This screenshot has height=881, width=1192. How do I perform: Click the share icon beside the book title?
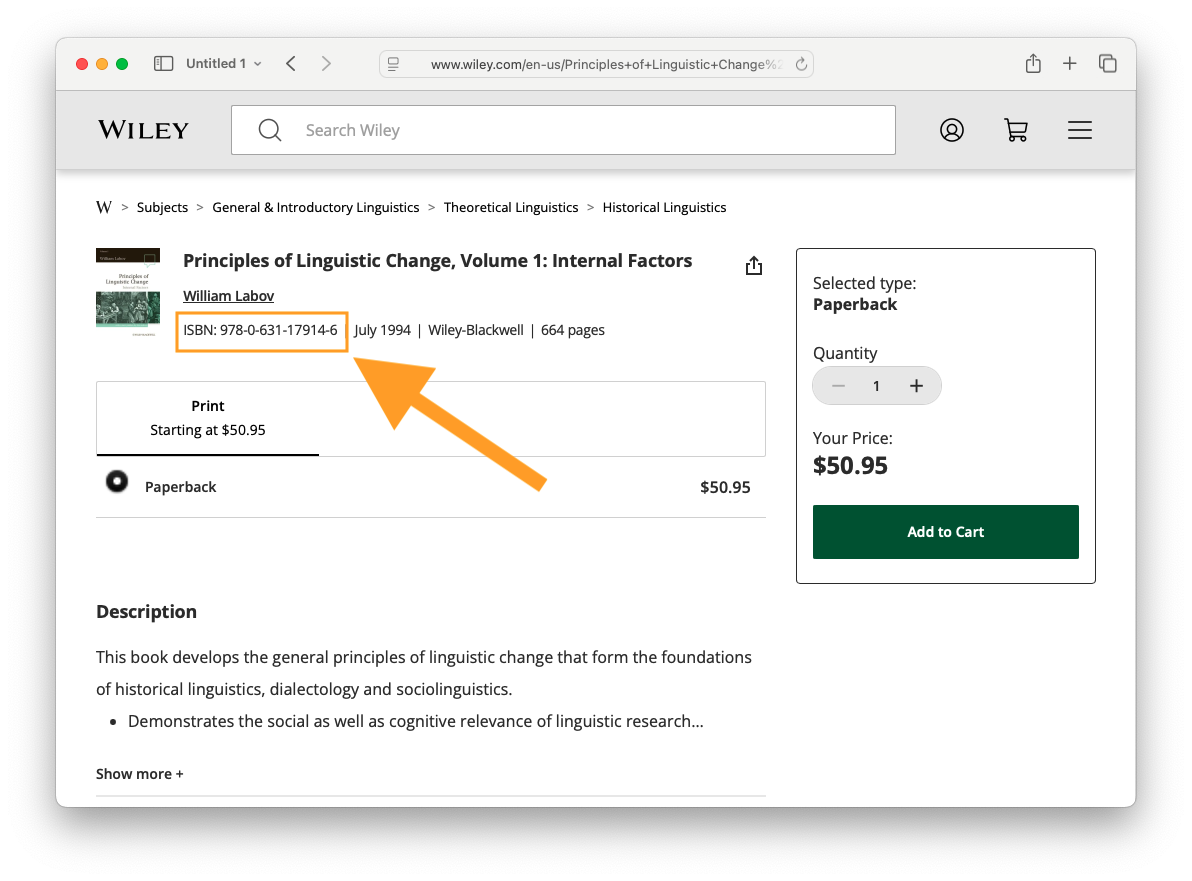click(754, 265)
